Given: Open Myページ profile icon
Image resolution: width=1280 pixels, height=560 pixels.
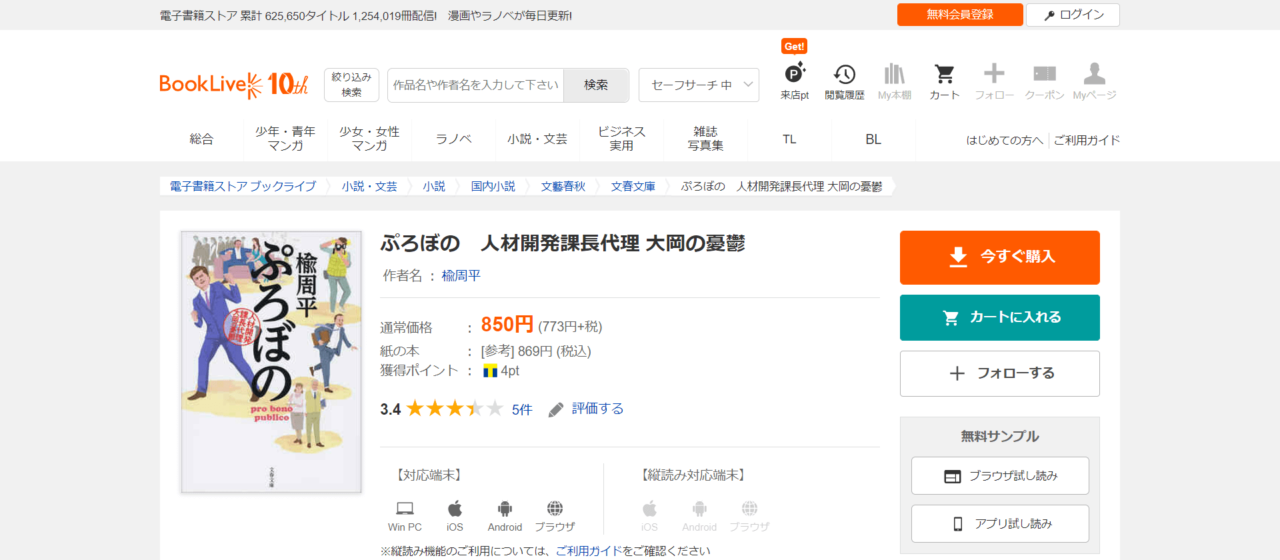Looking at the screenshot, I should coord(1094,80).
